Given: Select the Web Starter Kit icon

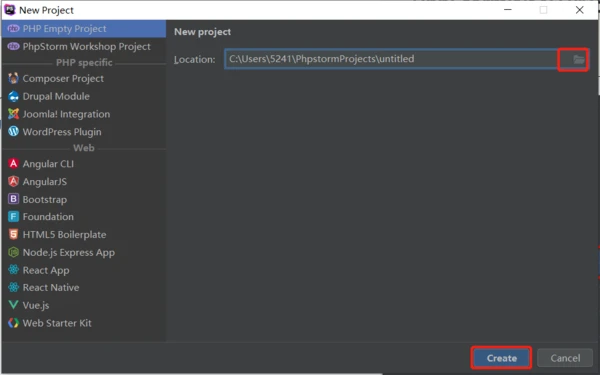Looking at the screenshot, I should (x=13, y=323).
